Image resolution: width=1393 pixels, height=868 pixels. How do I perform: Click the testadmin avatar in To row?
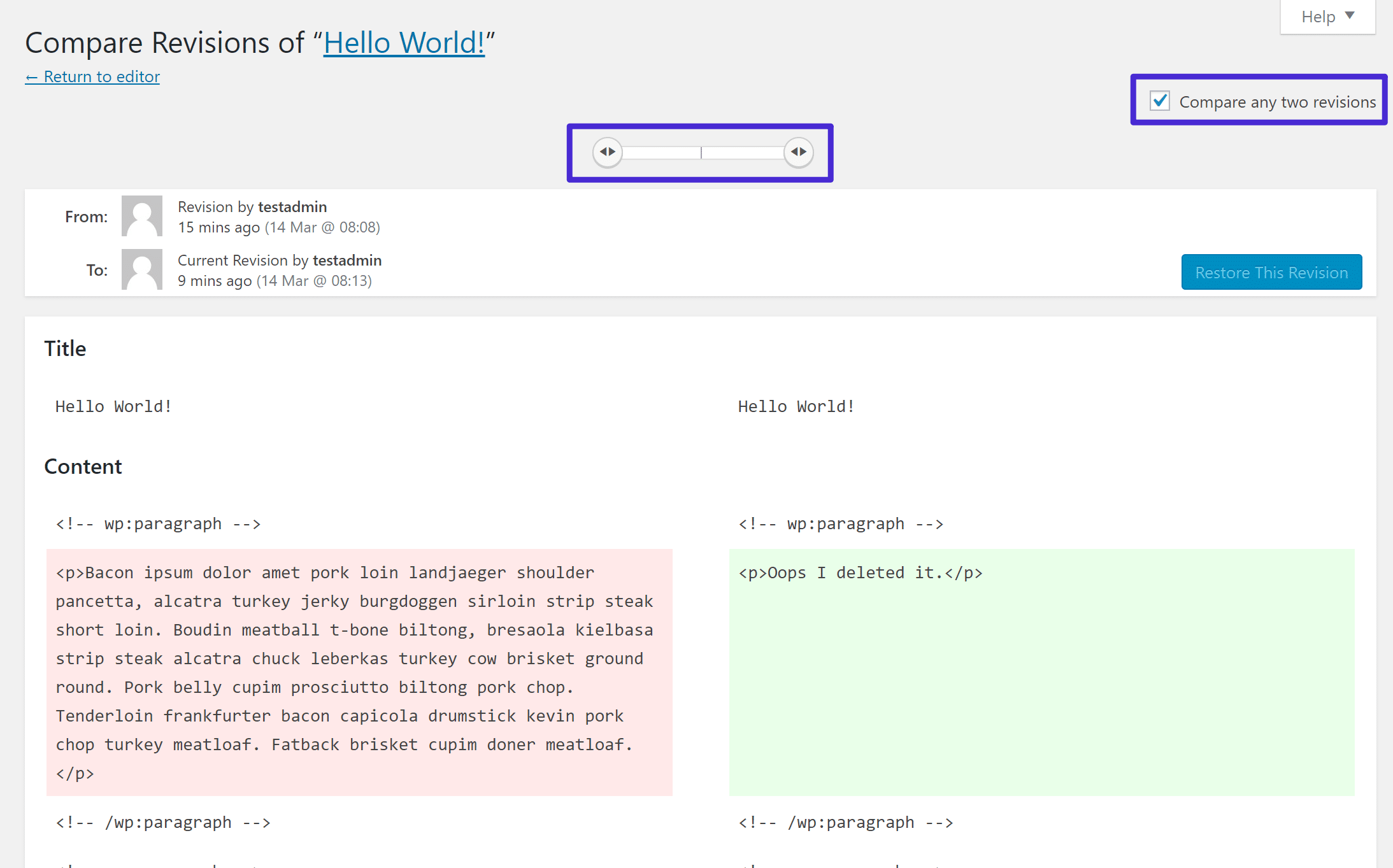[141, 269]
